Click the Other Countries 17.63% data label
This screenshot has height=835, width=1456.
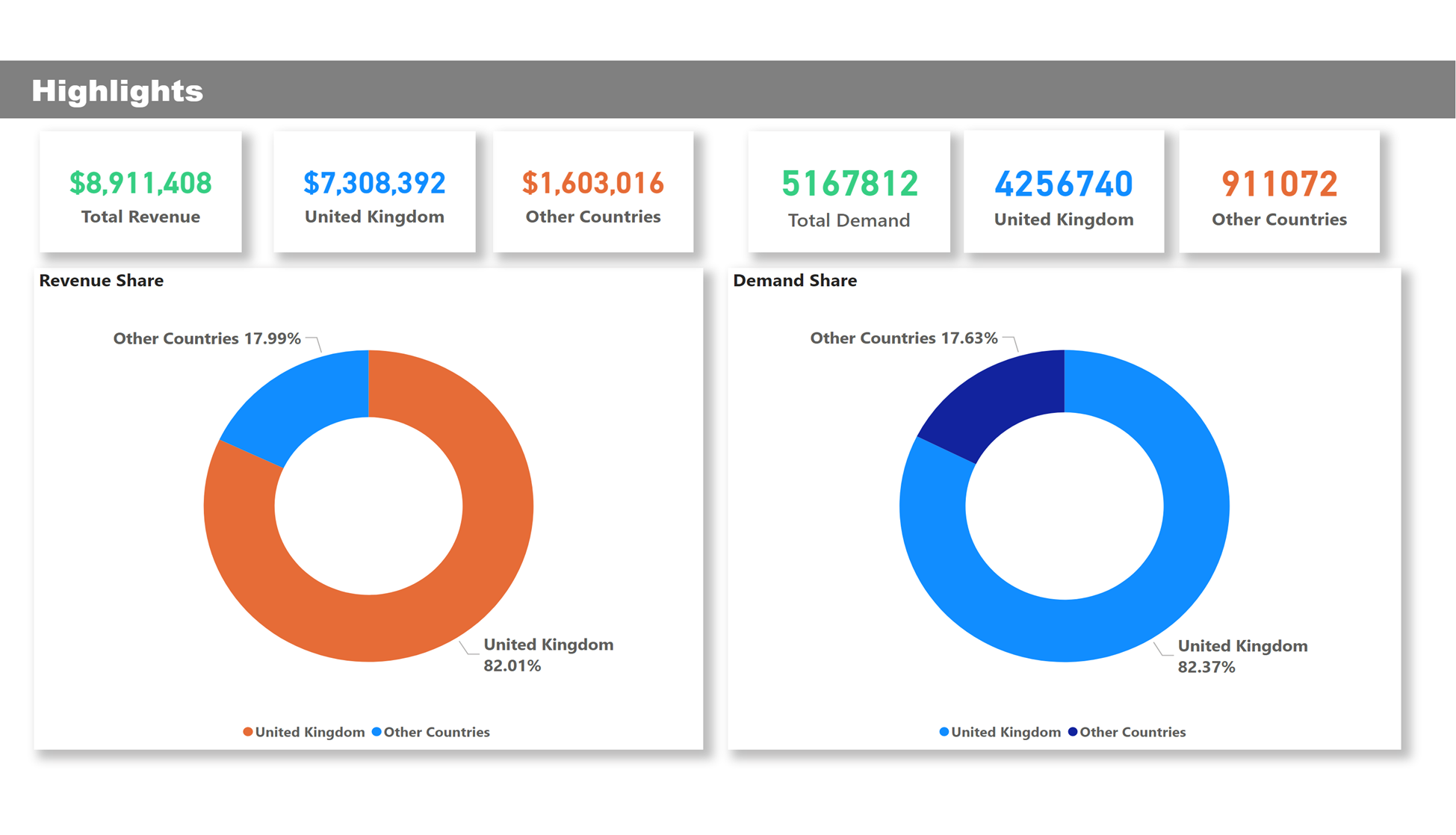[904, 338]
